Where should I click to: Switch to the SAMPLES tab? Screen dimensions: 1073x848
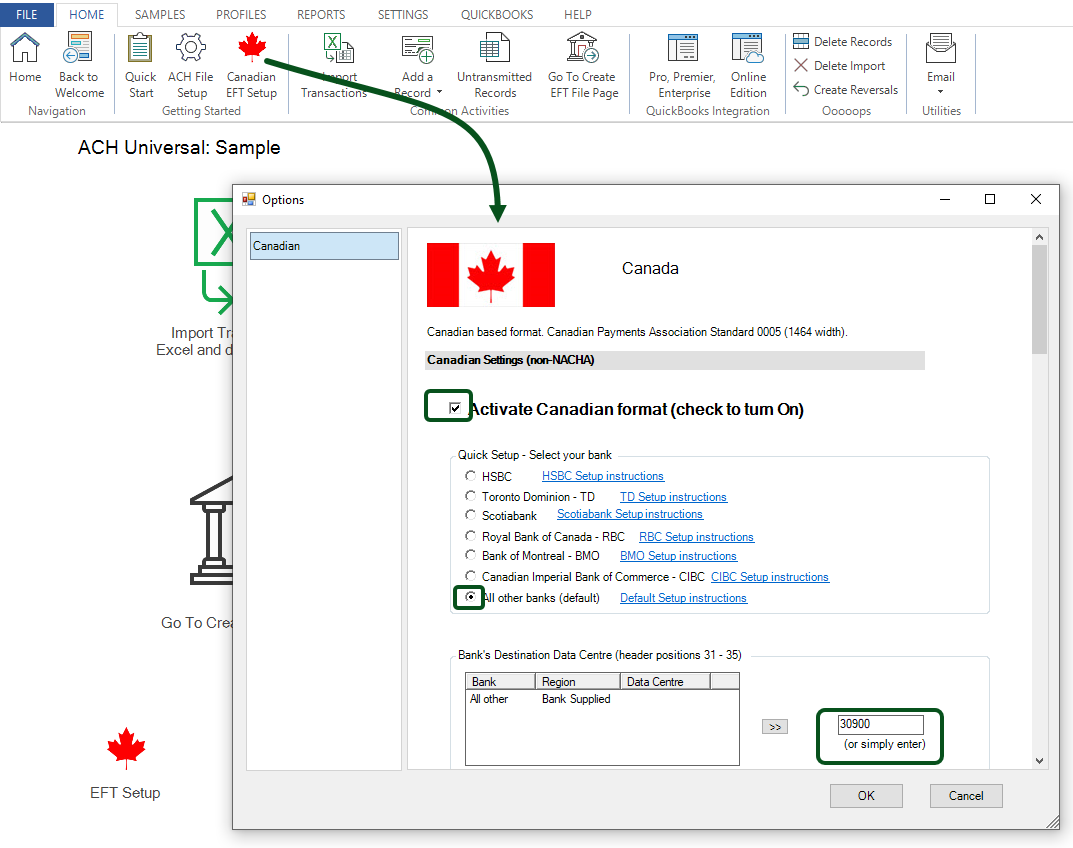[159, 14]
